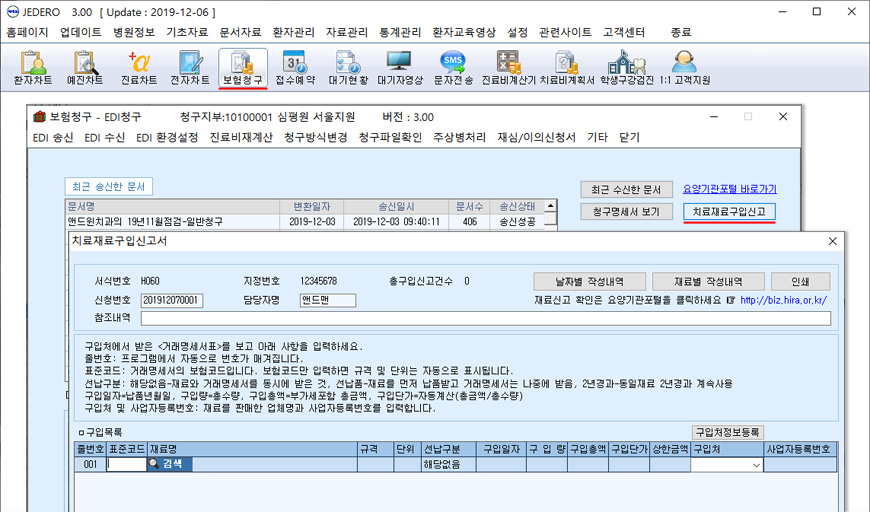Viewport: 870px width, 512px height.
Task: Open the EDI 환경설정 menu
Action: click(x=167, y=137)
